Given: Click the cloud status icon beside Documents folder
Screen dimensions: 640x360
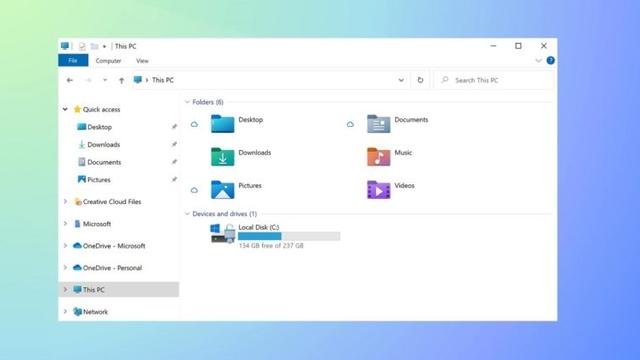Looking at the screenshot, I should pos(350,124).
